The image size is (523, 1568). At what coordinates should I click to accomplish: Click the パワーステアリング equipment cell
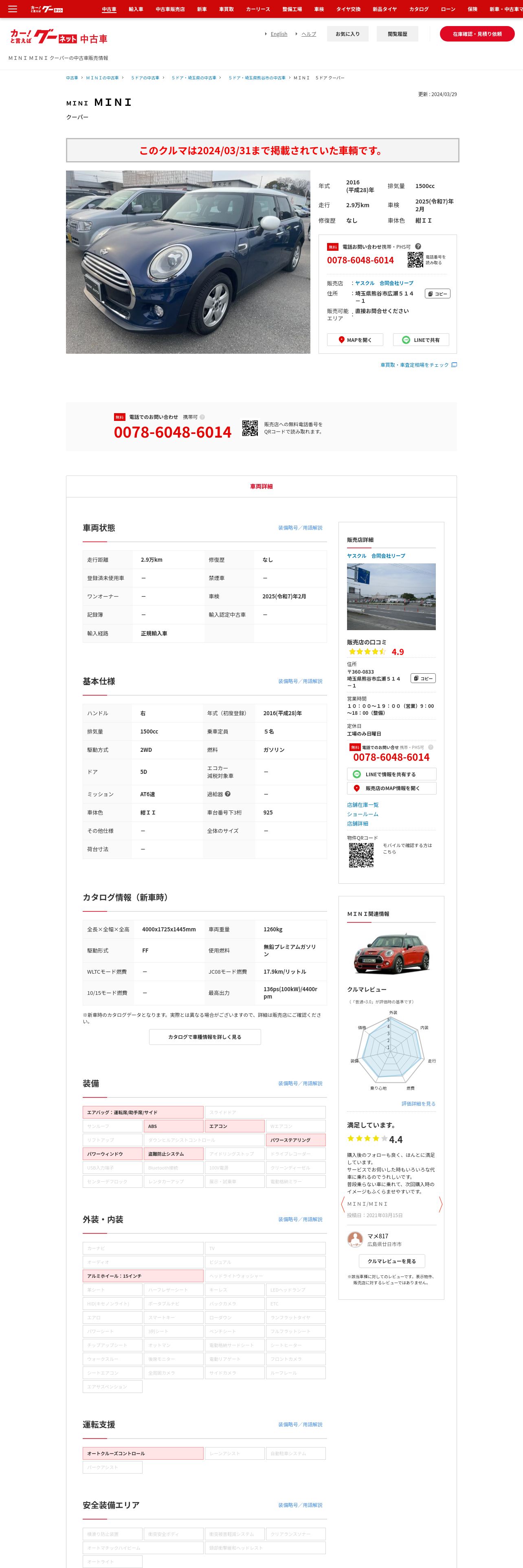296,1140
